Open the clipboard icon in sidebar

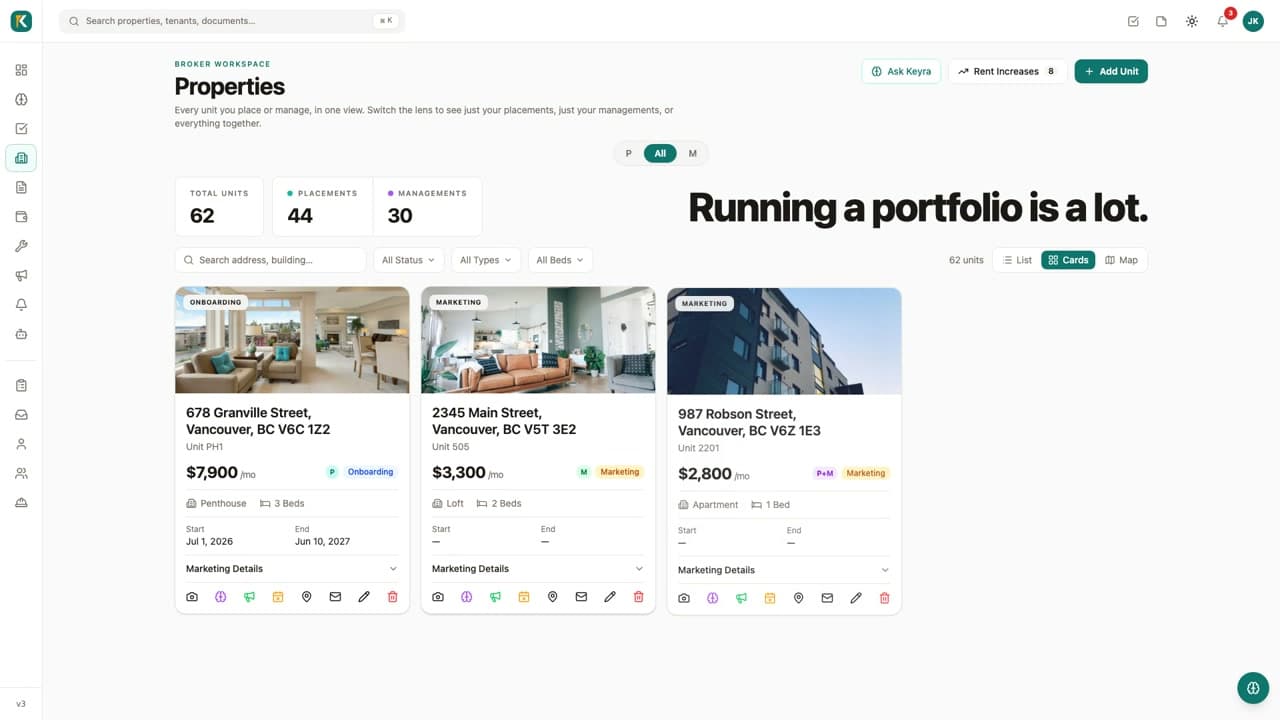point(21,385)
